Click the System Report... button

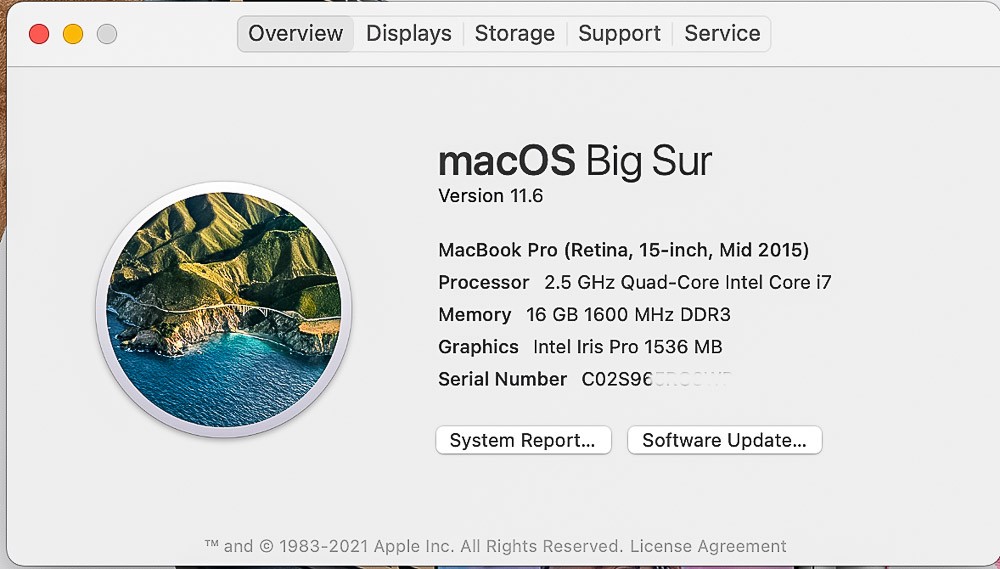pyautogui.click(x=523, y=440)
